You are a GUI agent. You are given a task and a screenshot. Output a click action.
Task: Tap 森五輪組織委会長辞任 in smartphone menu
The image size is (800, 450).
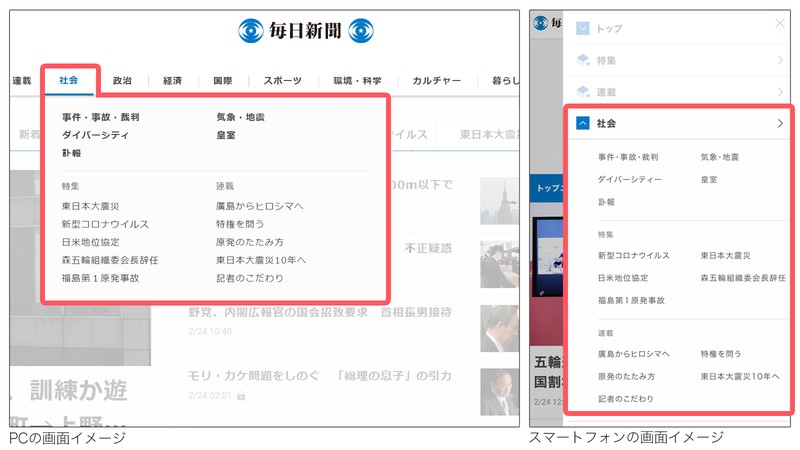(743, 278)
